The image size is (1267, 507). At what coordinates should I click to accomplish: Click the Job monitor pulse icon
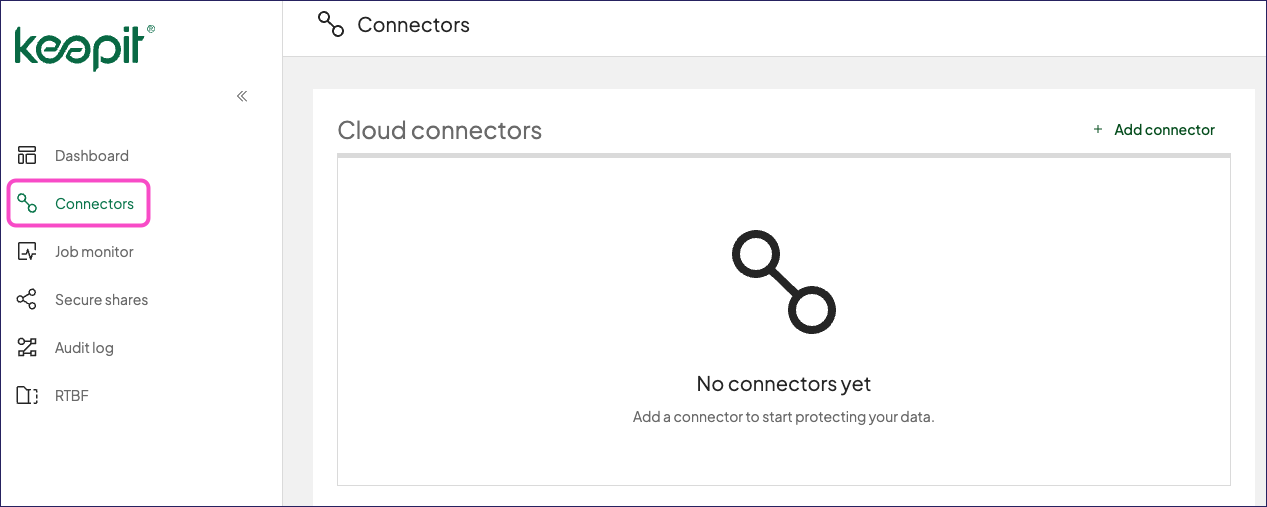click(x=27, y=252)
